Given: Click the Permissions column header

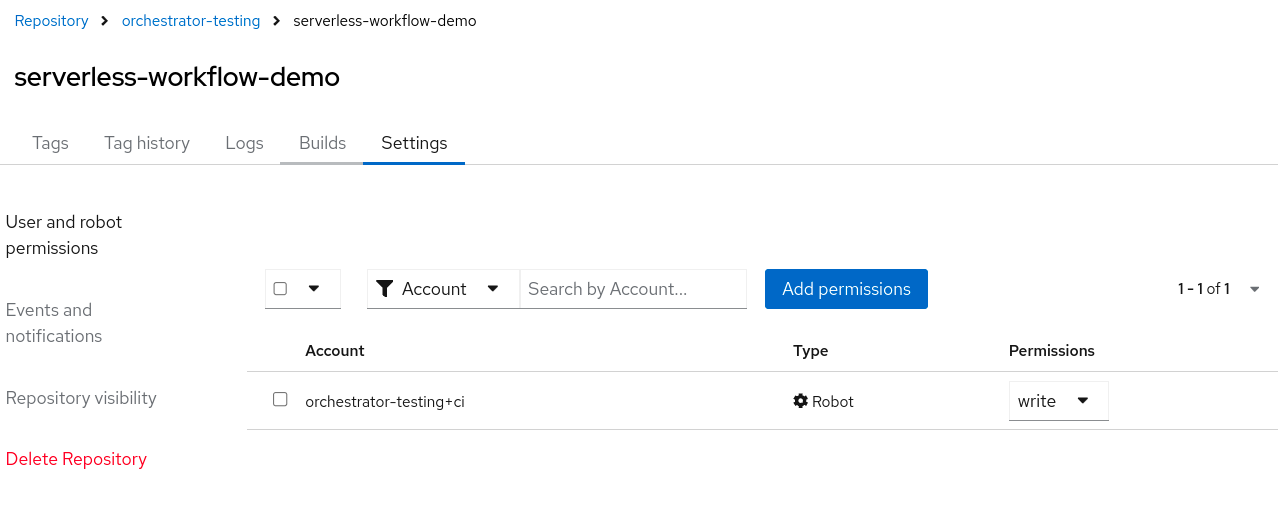Looking at the screenshot, I should [1052, 351].
